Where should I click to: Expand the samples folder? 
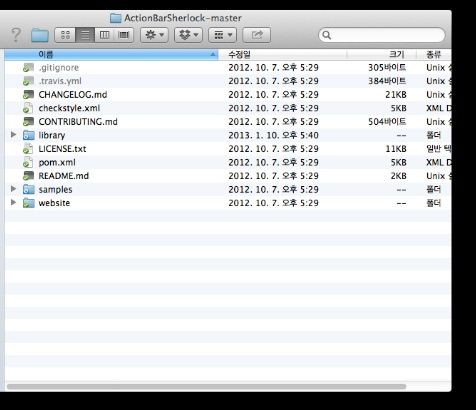pos(13,189)
